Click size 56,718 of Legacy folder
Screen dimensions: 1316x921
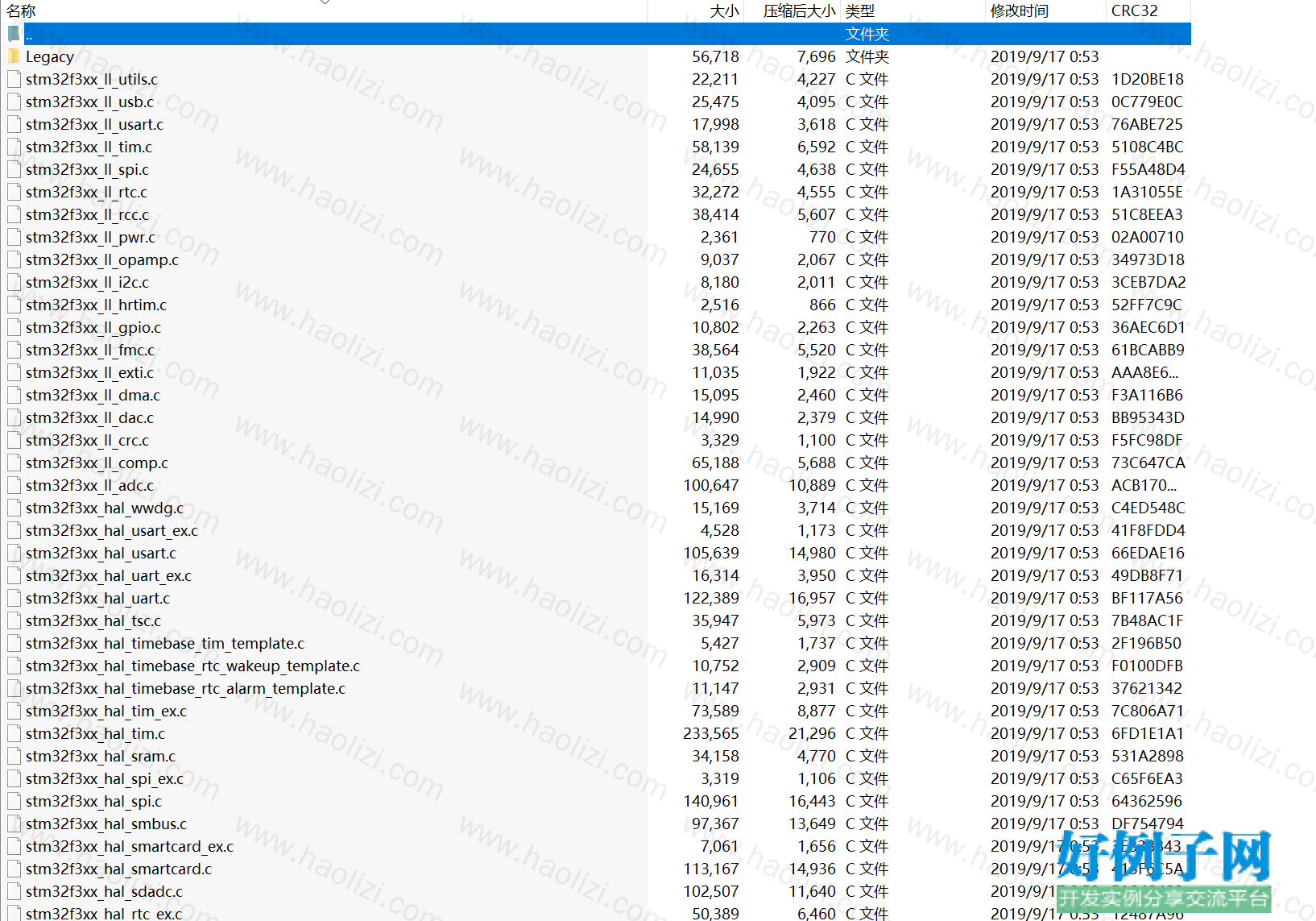(716, 56)
